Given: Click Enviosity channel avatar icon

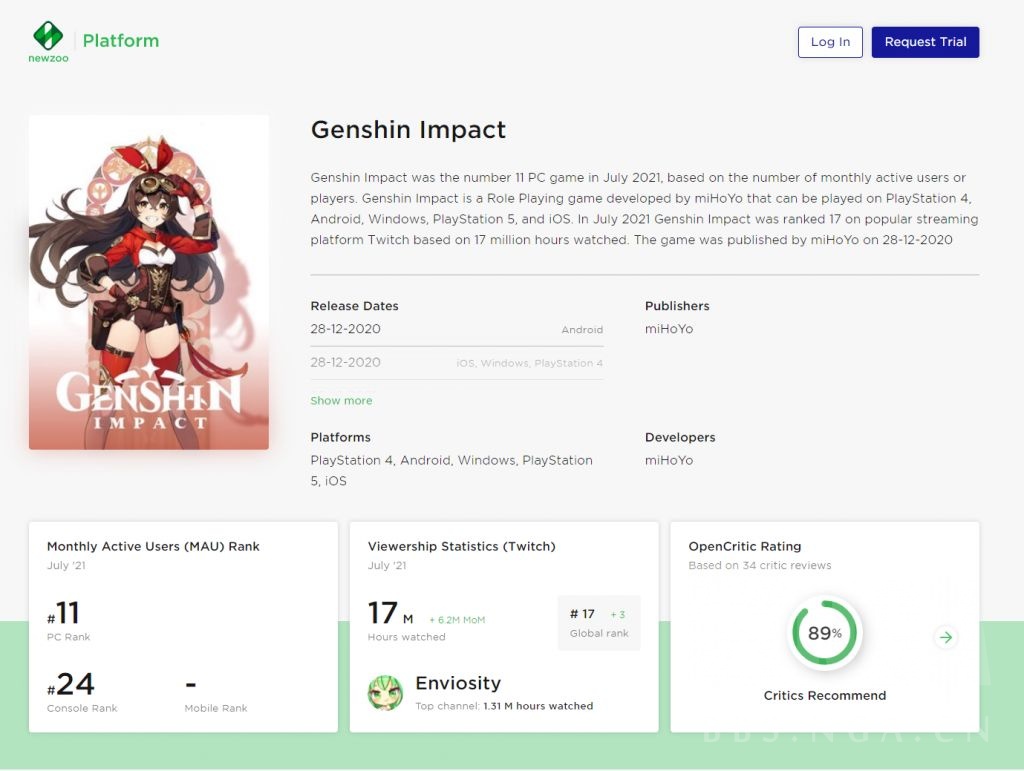Looking at the screenshot, I should (386, 693).
